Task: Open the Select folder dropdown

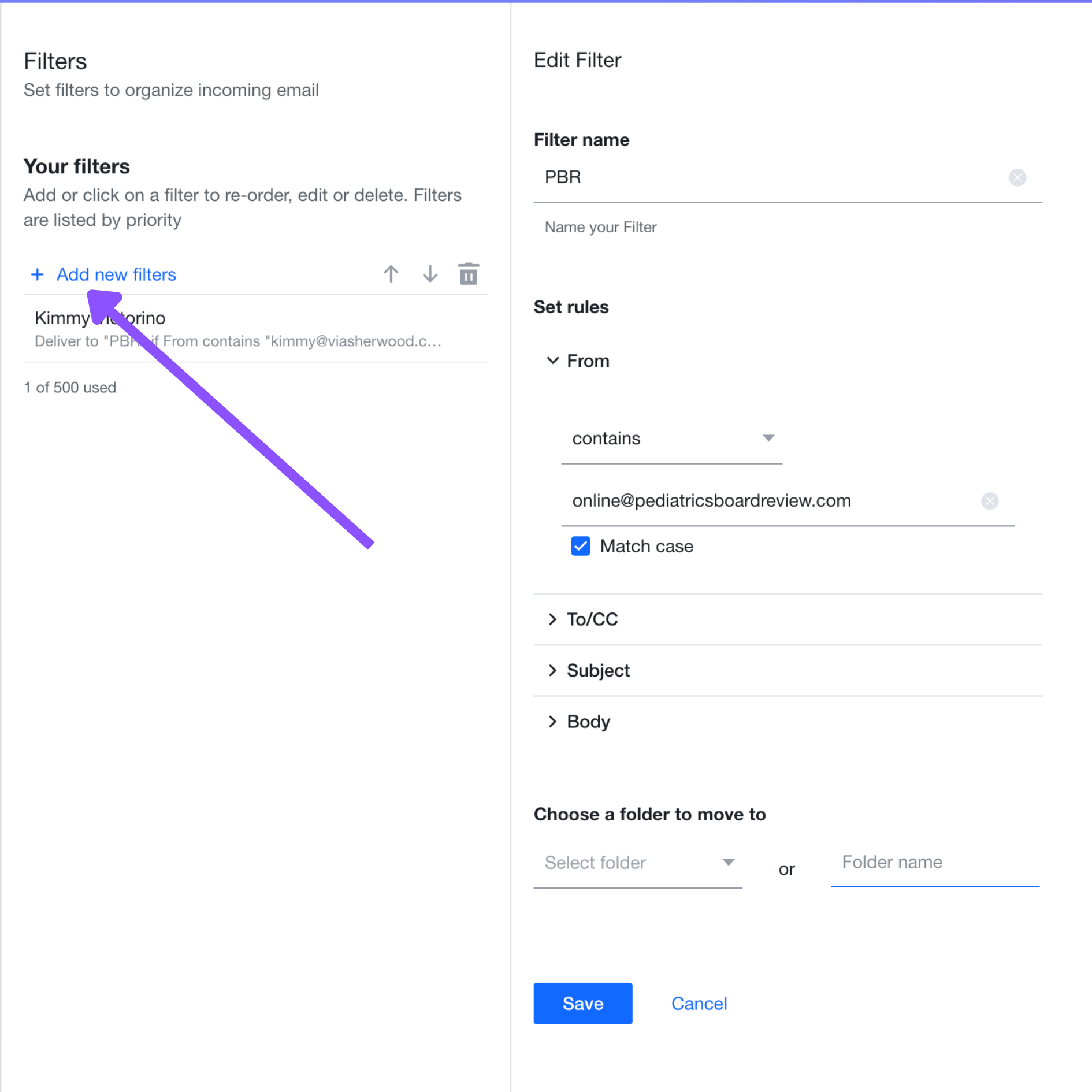Action: (637, 863)
